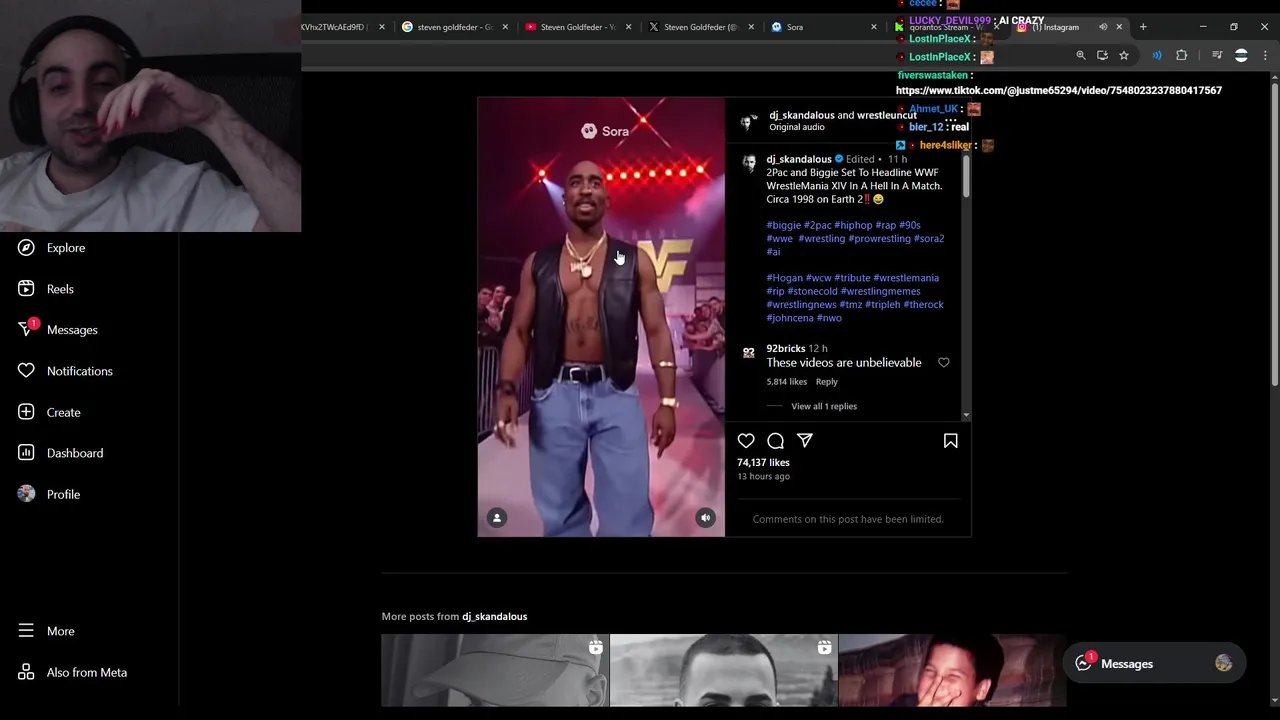Image resolution: width=1280 pixels, height=720 pixels.
Task: Click the playing video
Action: (601, 317)
